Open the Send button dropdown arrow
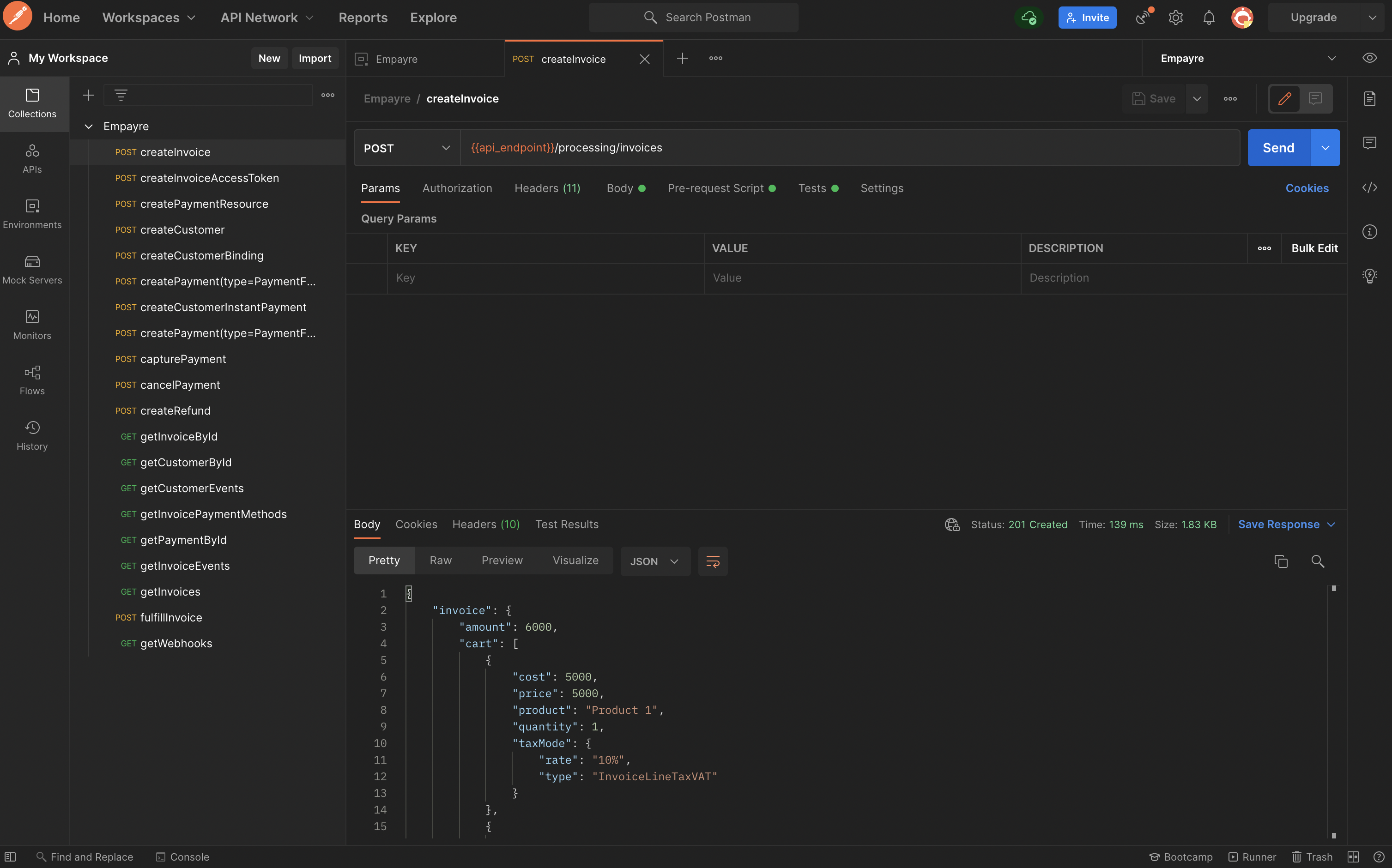The height and width of the screenshot is (868, 1392). (x=1325, y=148)
